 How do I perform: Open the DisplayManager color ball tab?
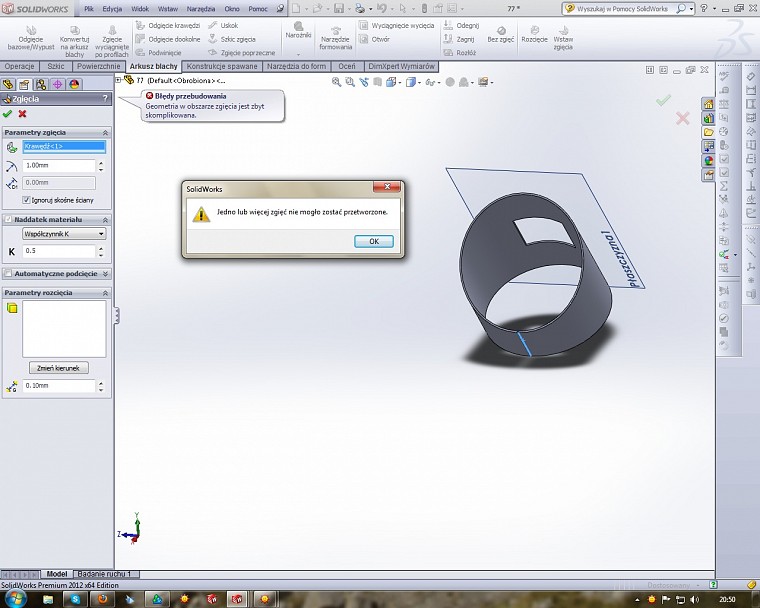(x=74, y=84)
